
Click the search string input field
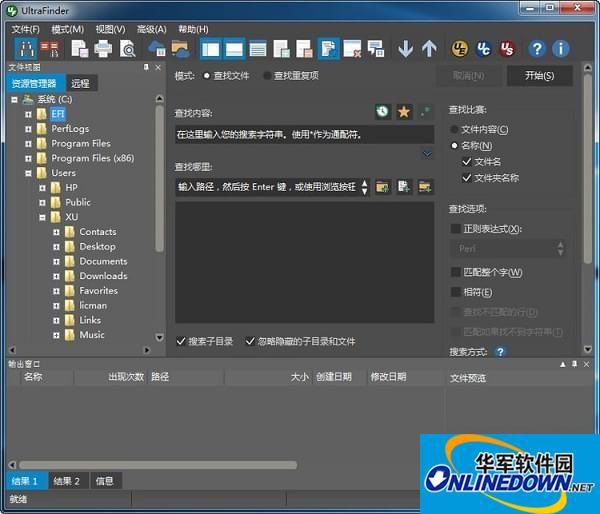point(305,134)
